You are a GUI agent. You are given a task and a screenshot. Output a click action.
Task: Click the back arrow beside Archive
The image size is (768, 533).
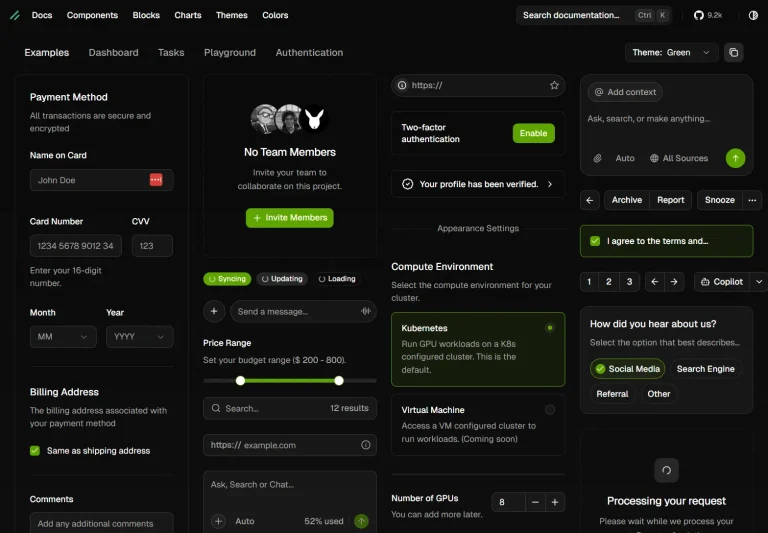pos(590,200)
